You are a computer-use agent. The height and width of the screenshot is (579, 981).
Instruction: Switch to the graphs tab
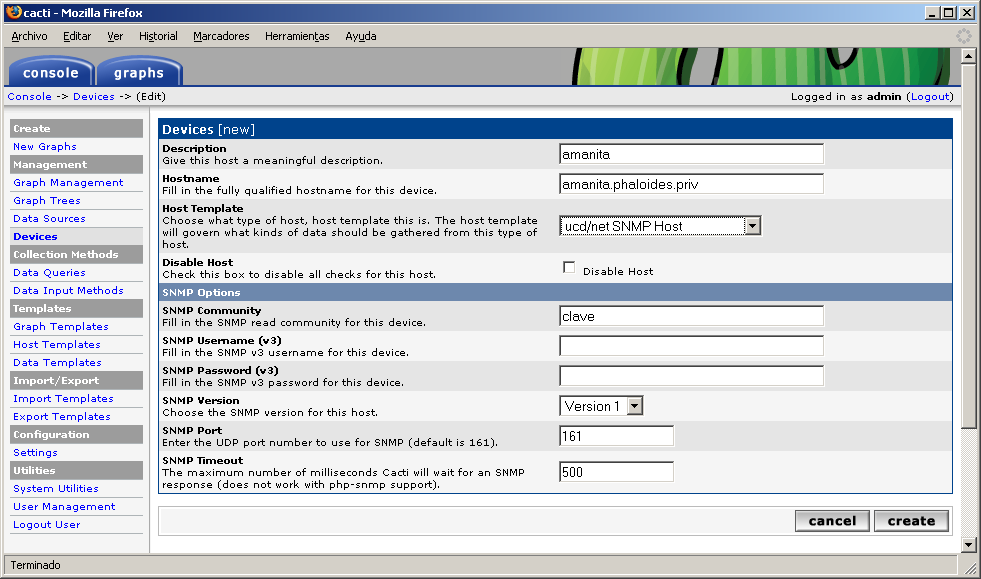tap(139, 72)
